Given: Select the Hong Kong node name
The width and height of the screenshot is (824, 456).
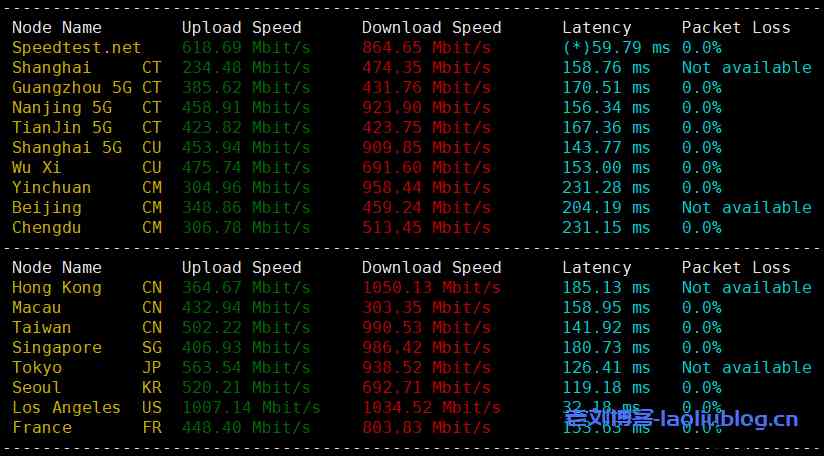Looking at the screenshot, I should coord(57,288).
